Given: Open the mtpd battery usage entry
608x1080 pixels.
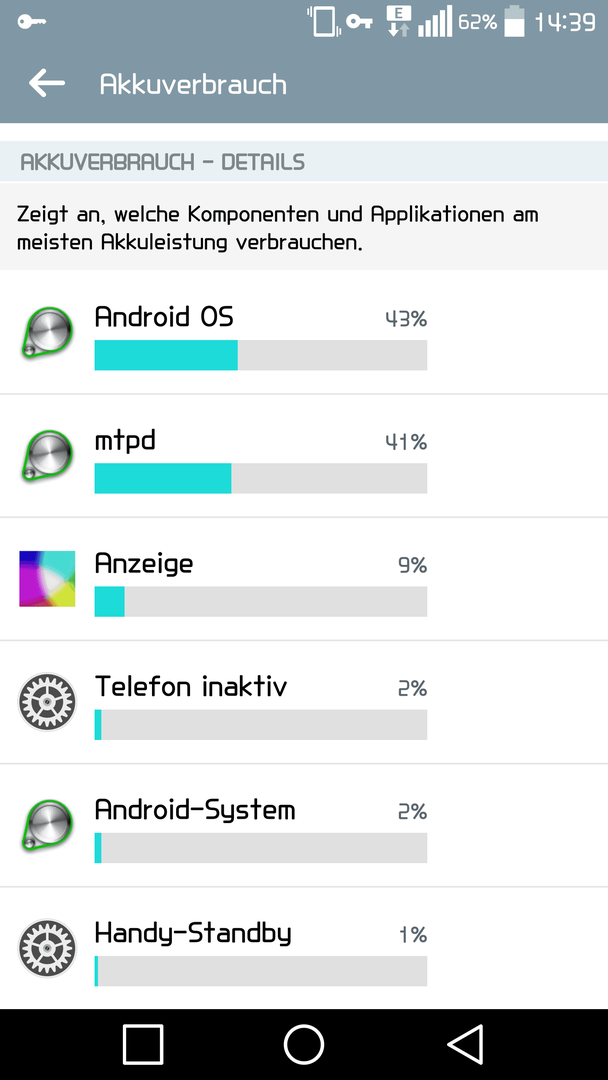Looking at the screenshot, I should pyautogui.click(x=304, y=456).
